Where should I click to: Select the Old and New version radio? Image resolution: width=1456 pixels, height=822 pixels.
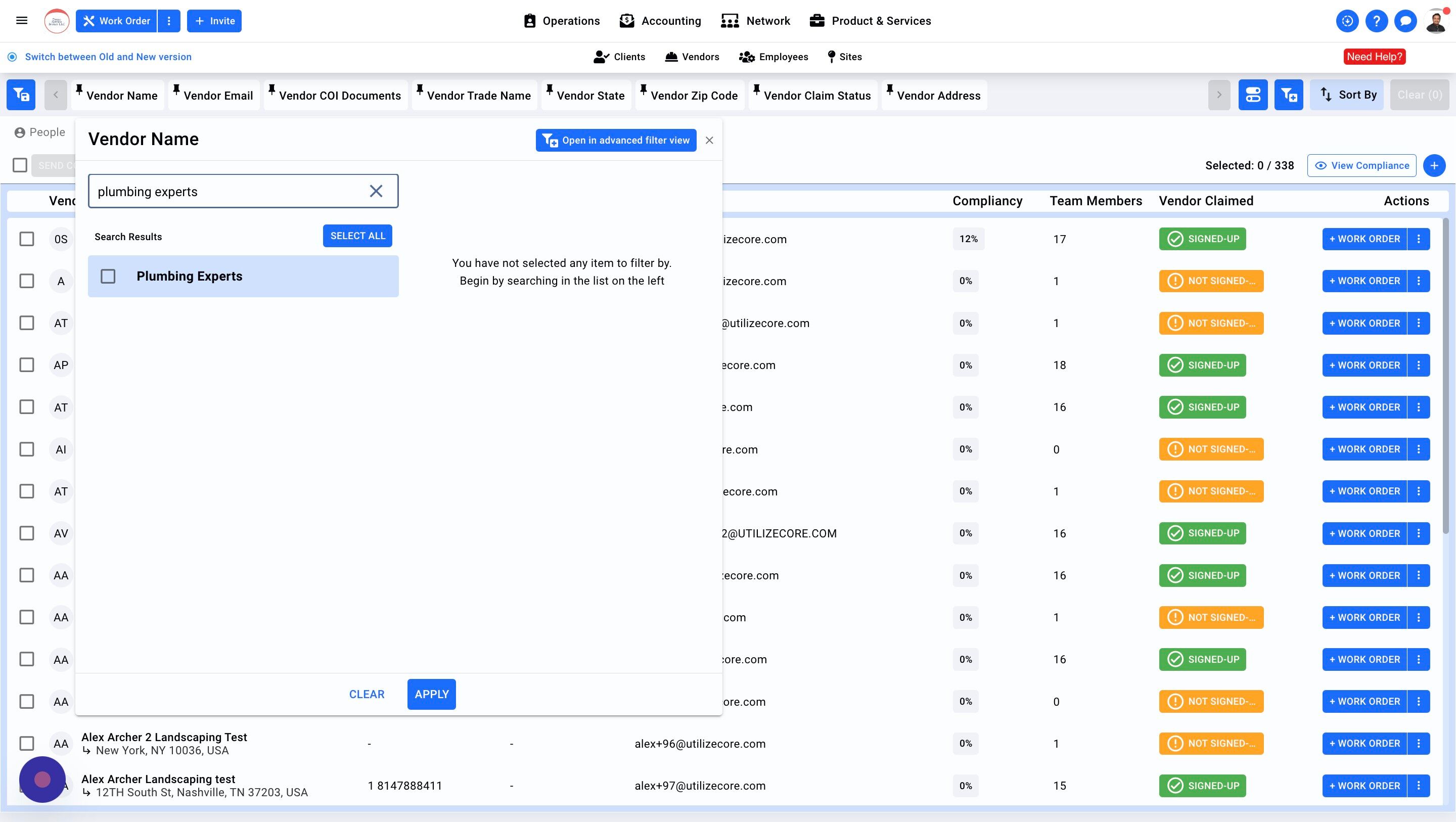pyautogui.click(x=12, y=57)
